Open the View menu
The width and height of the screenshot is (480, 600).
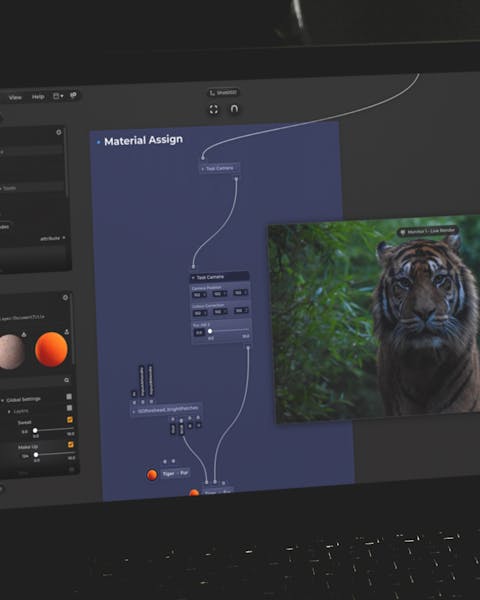15,97
